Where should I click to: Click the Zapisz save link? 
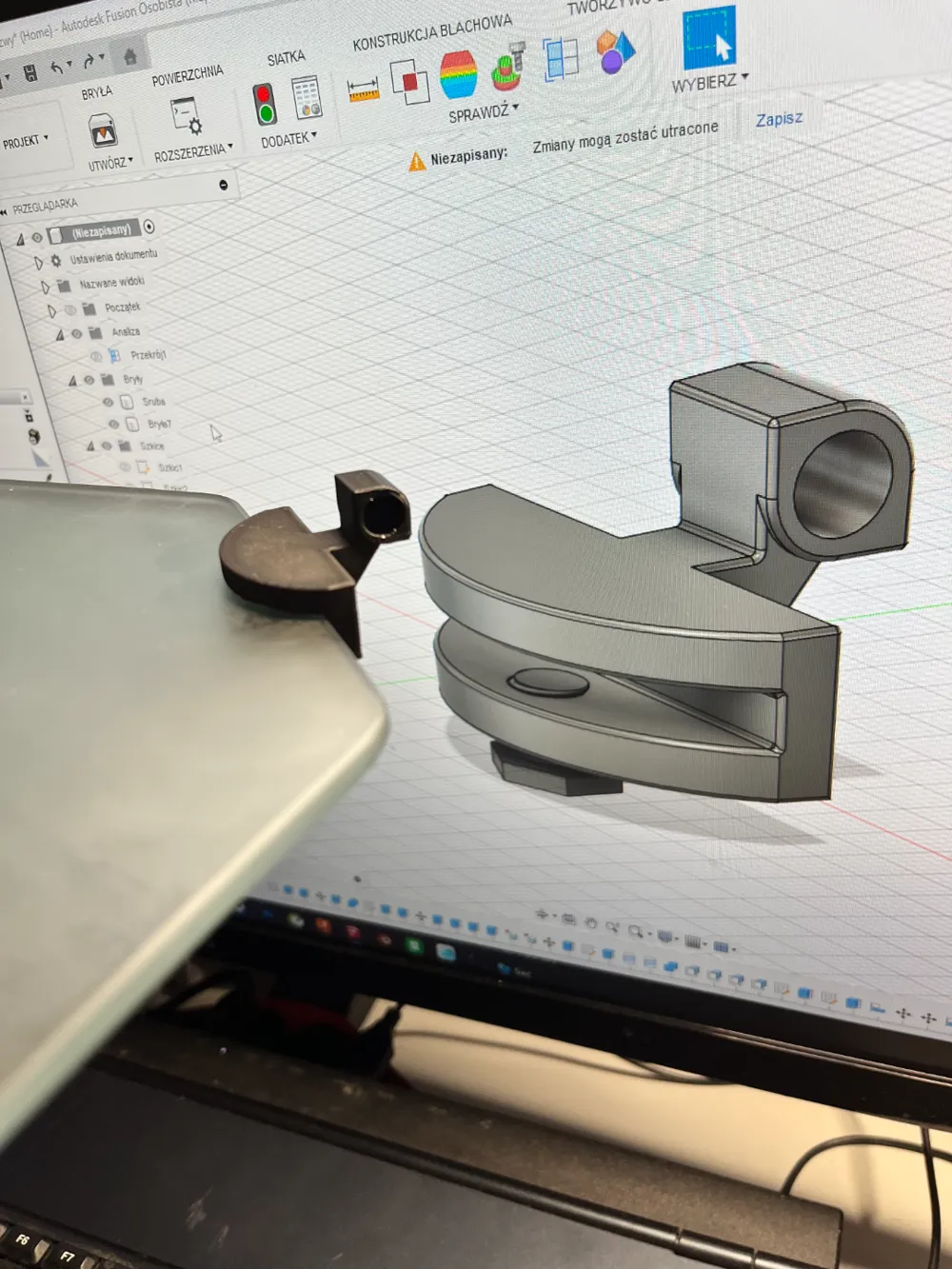[x=779, y=119]
